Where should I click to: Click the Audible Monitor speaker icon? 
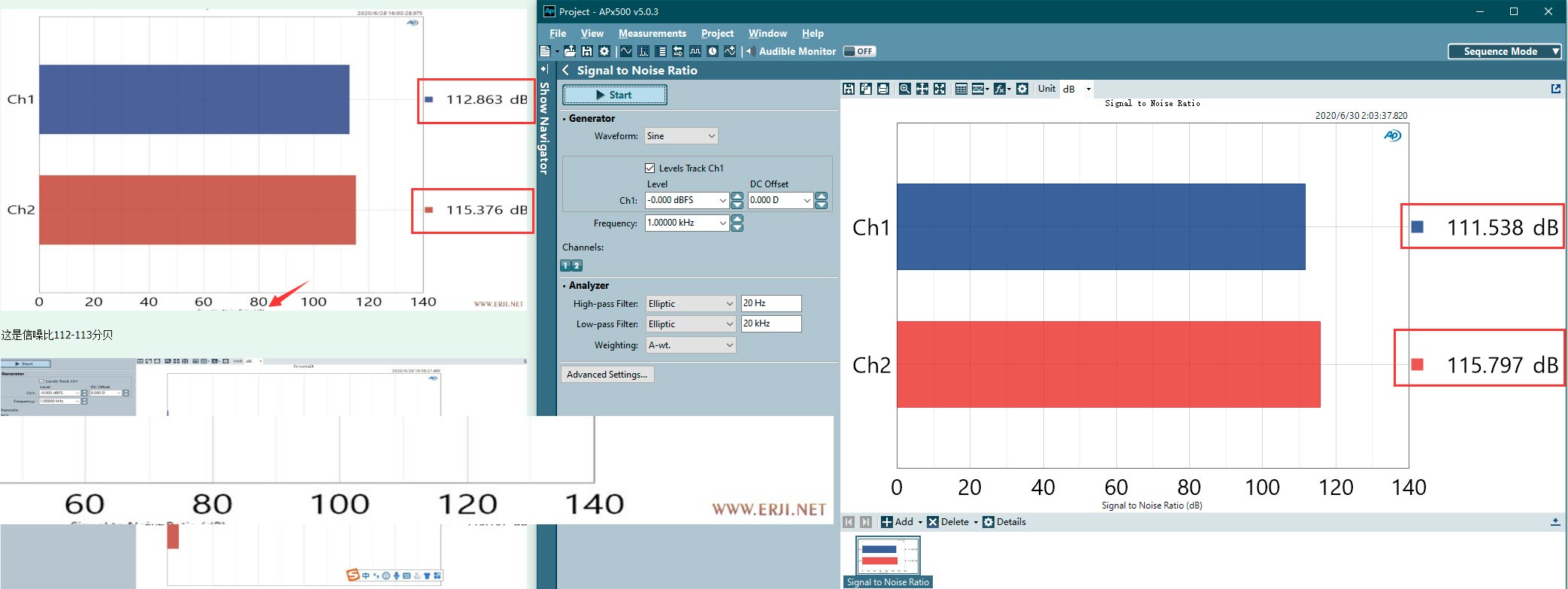pyautogui.click(x=751, y=51)
